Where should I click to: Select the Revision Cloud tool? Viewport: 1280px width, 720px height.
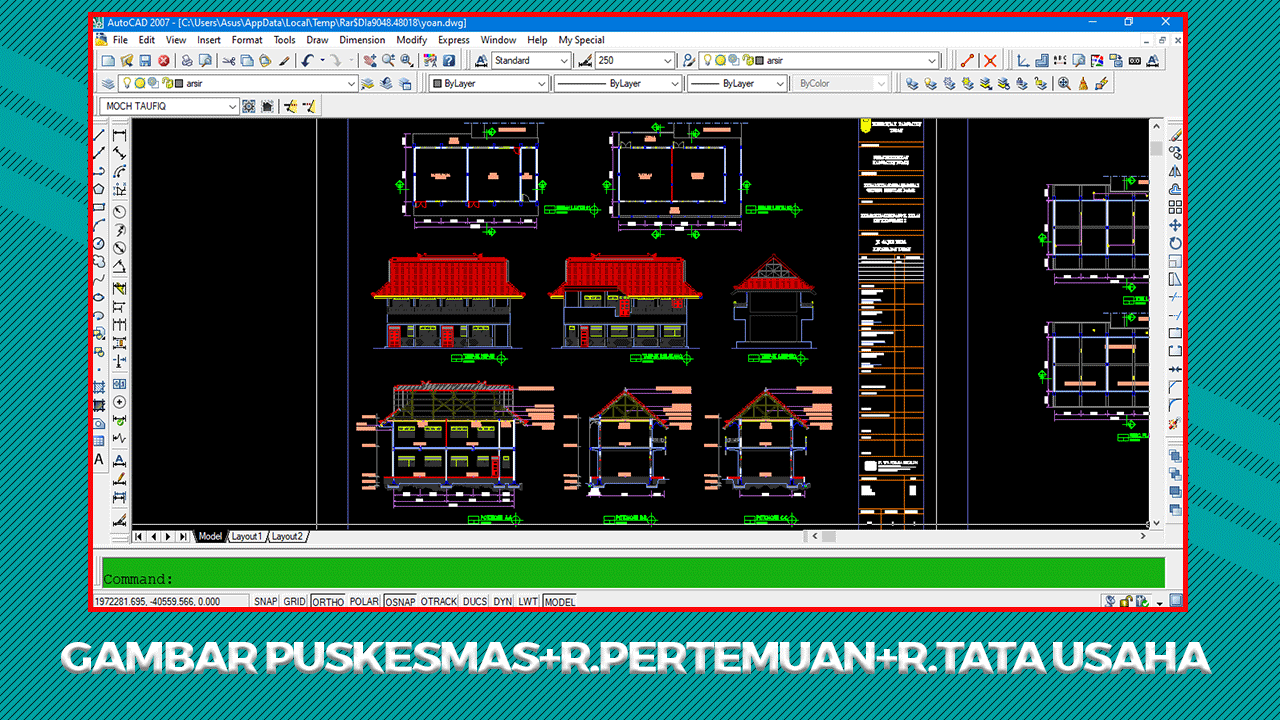pos(100,261)
